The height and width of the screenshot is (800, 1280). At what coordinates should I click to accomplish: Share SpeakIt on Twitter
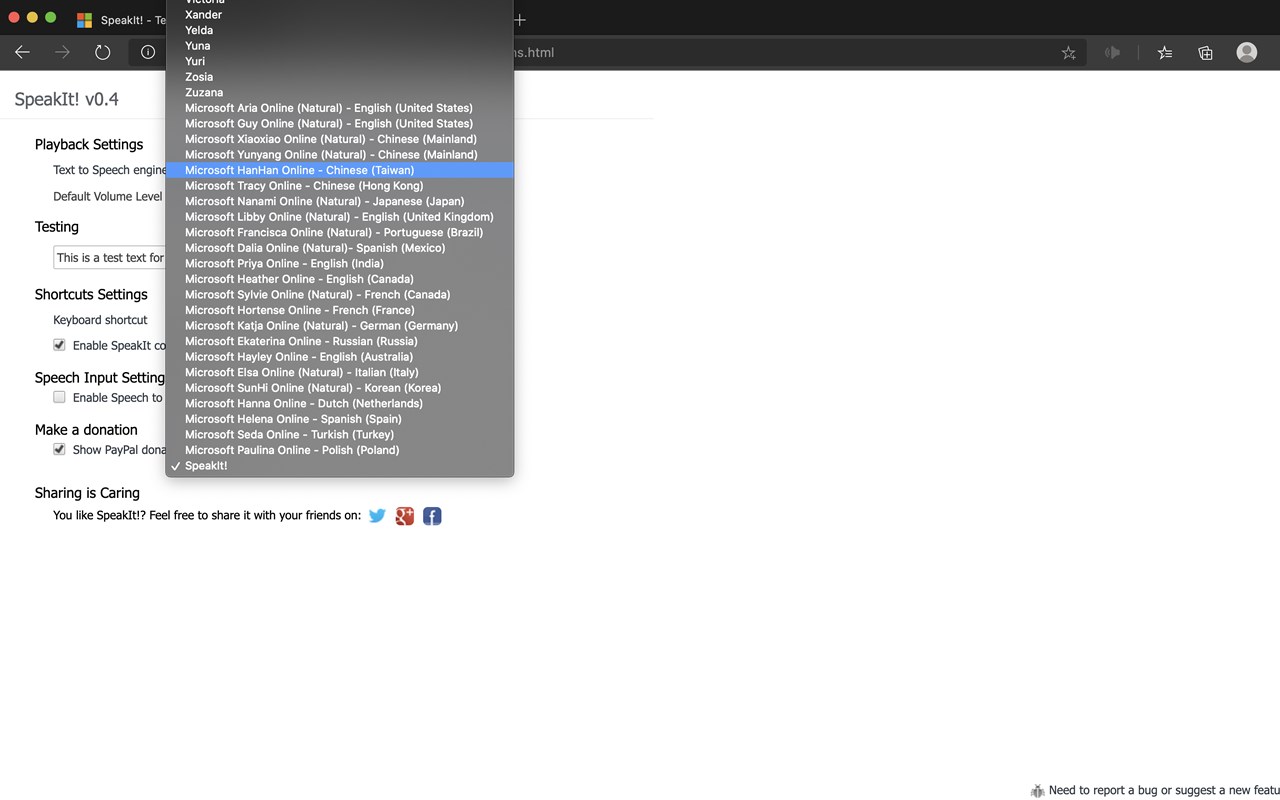point(377,516)
